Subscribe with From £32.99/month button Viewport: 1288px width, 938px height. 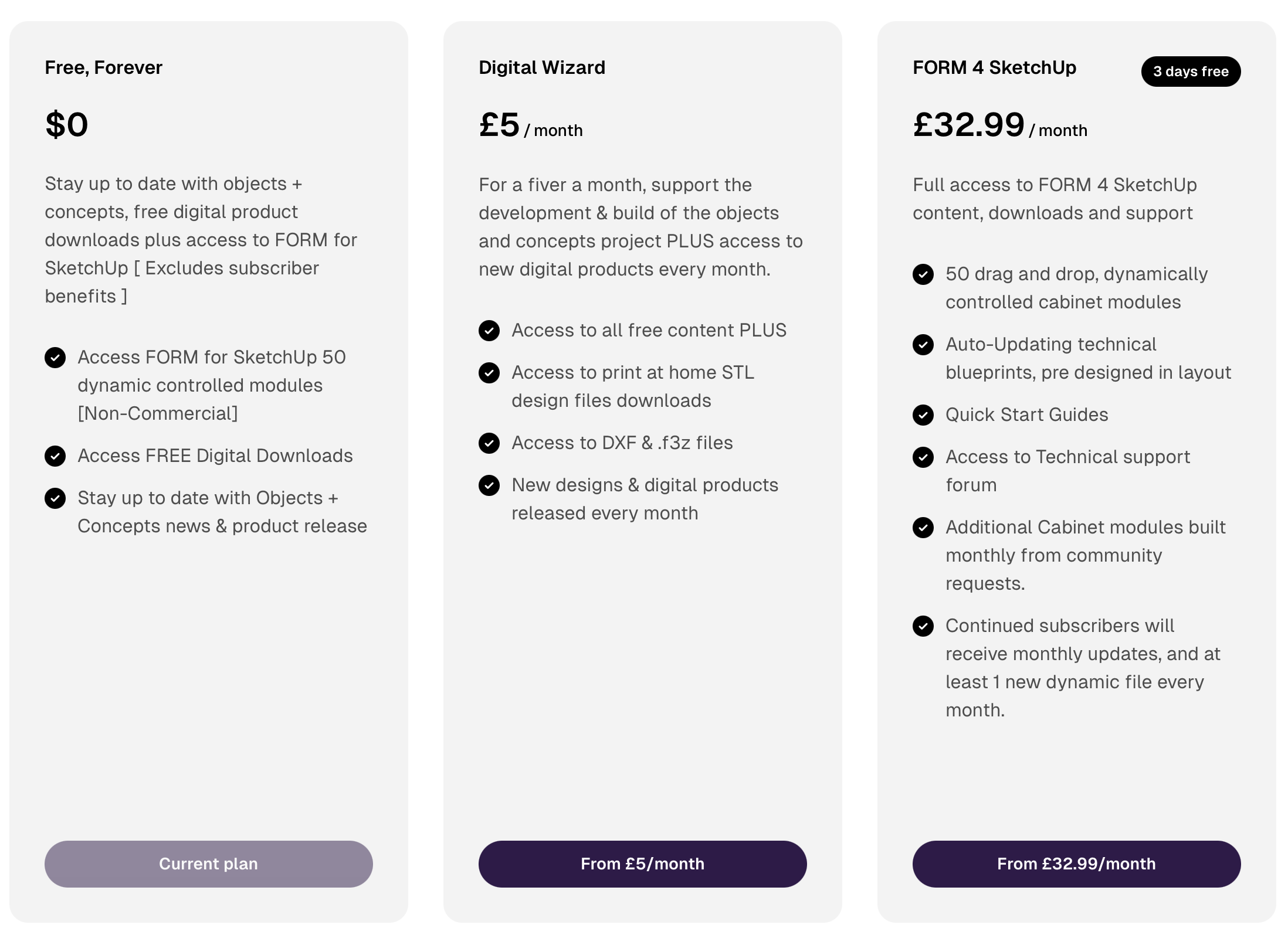pyautogui.click(x=1076, y=864)
